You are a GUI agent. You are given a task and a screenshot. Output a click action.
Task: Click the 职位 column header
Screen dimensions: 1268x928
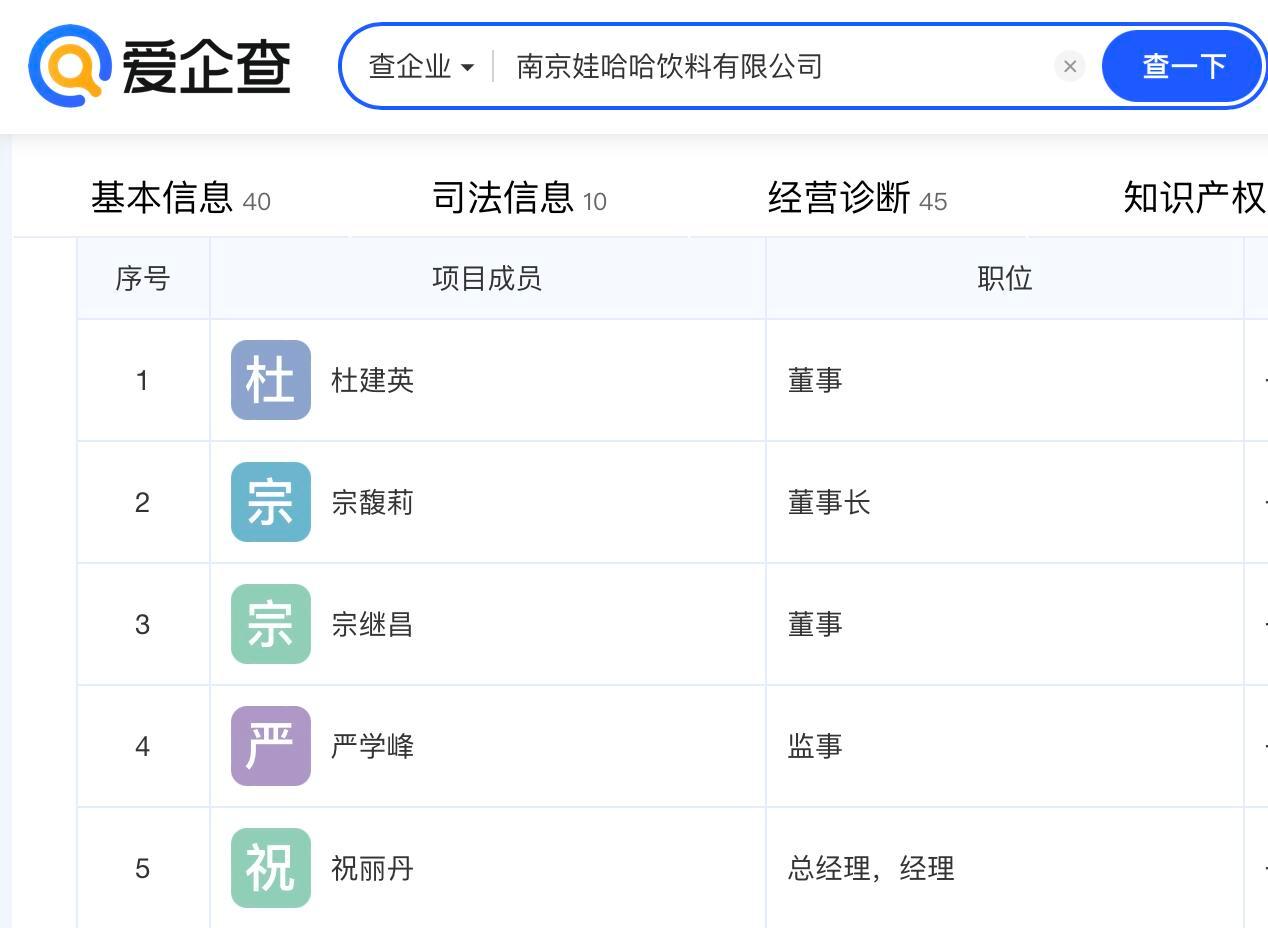coord(1004,278)
